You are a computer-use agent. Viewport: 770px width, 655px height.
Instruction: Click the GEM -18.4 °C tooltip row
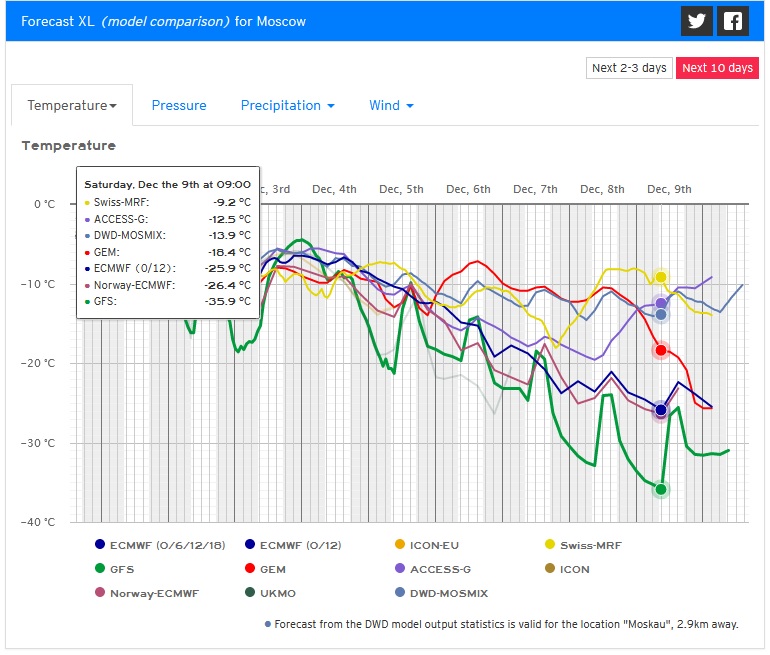pos(167,252)
